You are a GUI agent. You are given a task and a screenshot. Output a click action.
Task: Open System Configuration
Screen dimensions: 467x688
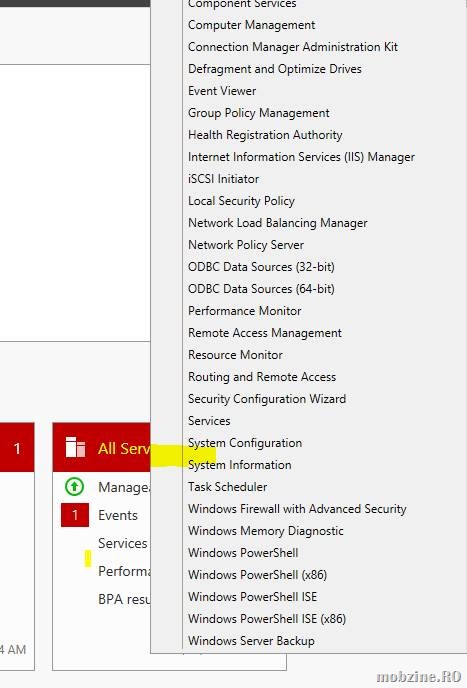[245, 443]
